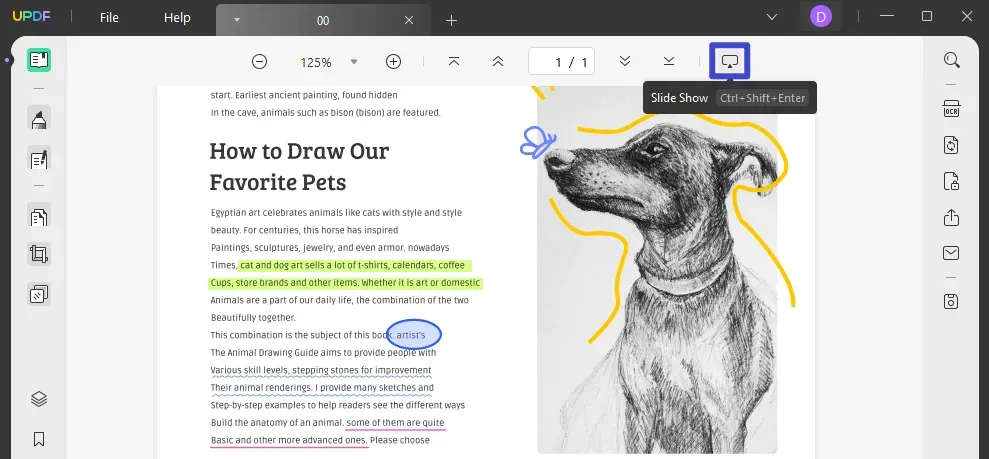Image resolution: width=989 pixels, height=459 pixels.
Task: Expand the tab list dropdown arrow
Action: (x=237, y=20)
